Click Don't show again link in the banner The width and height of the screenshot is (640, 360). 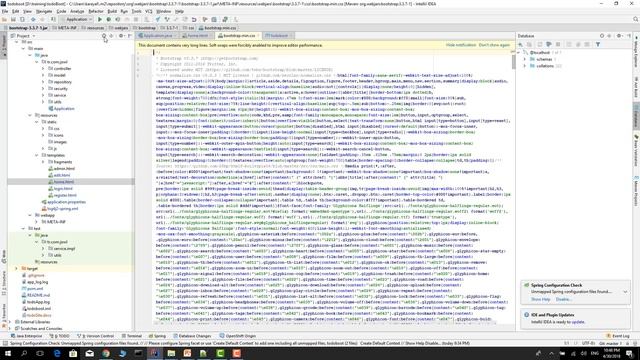494,45
